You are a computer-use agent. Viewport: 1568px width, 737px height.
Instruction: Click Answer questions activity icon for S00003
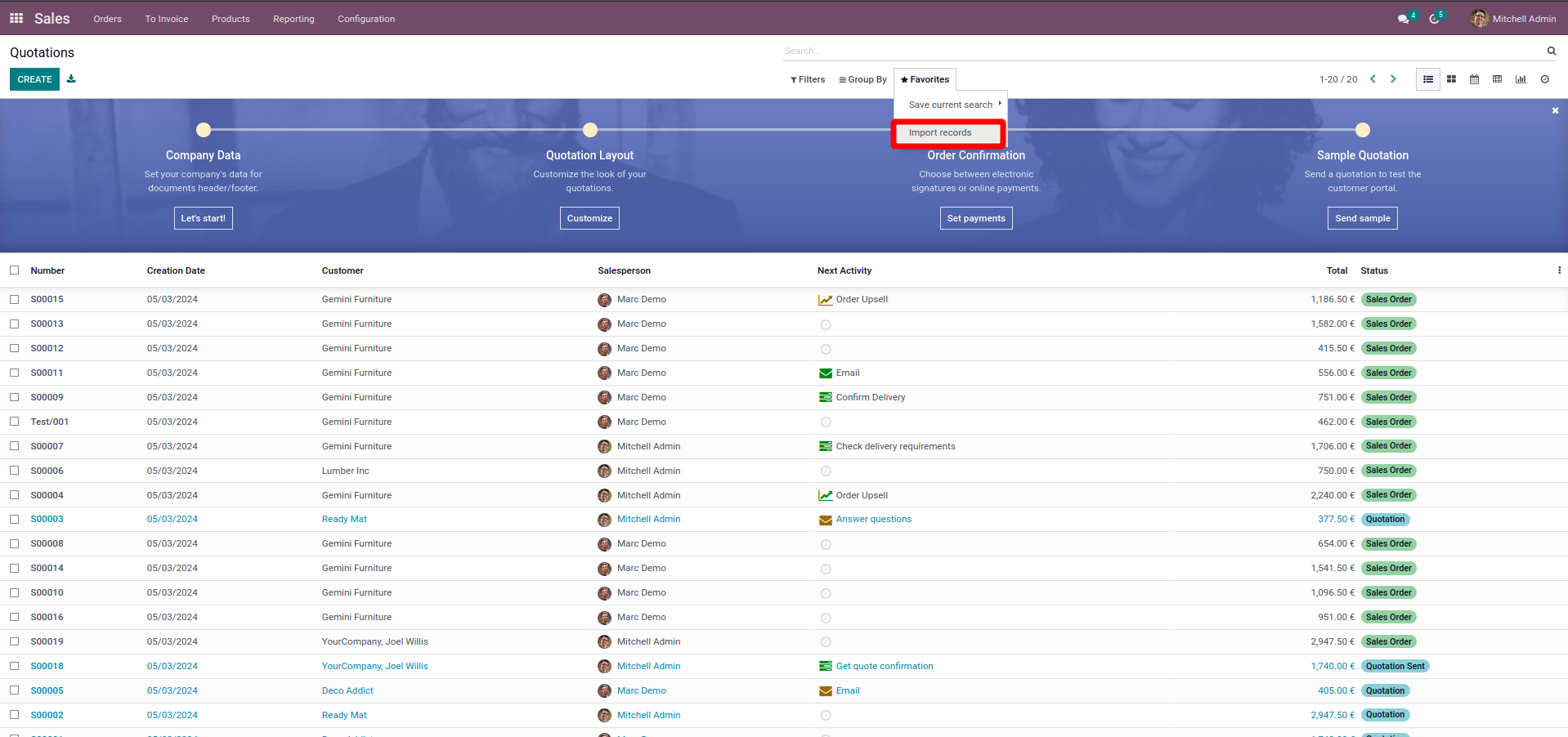pyautogui.click(x=826, y=520)
